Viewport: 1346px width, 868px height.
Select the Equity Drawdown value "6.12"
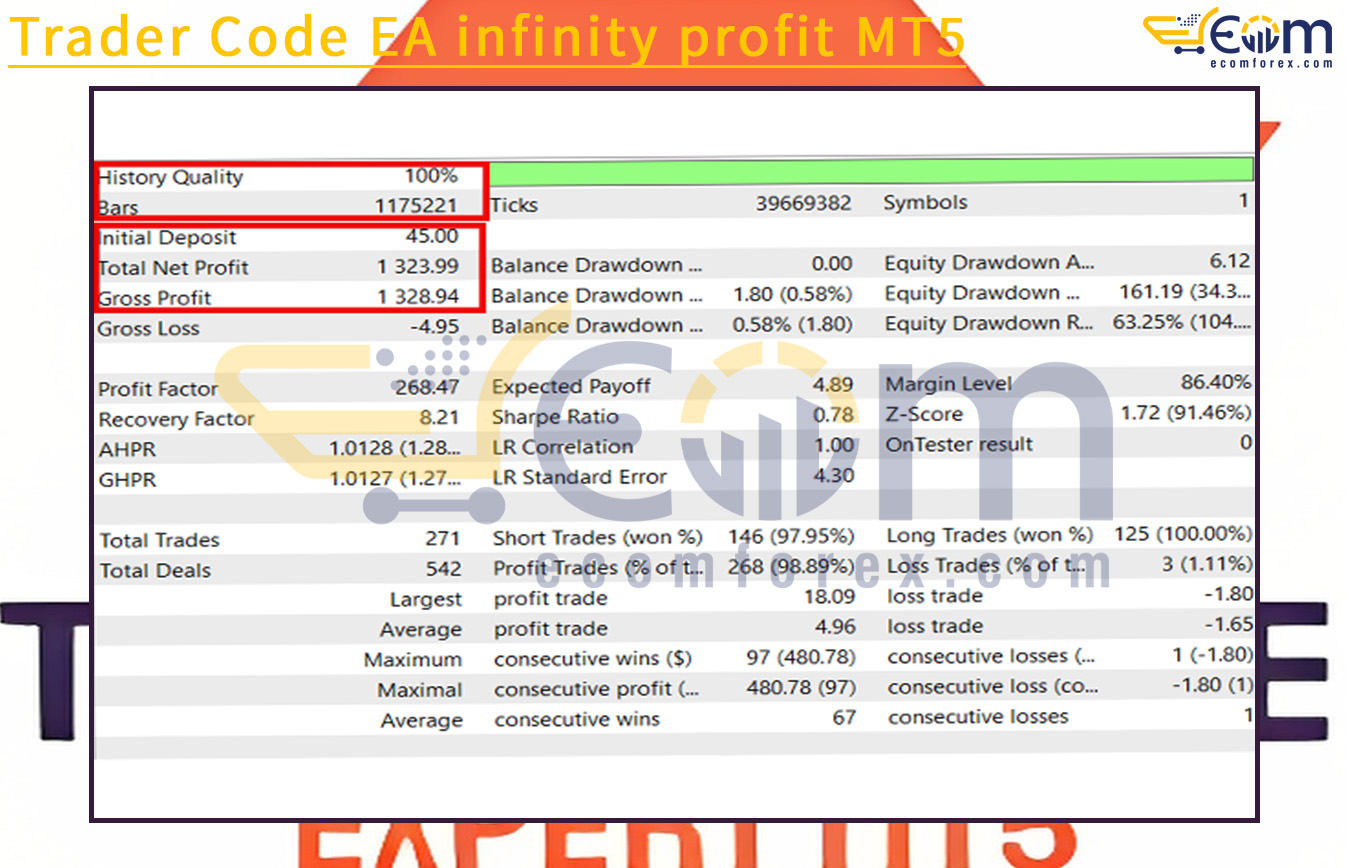(x=1229, y=261)
